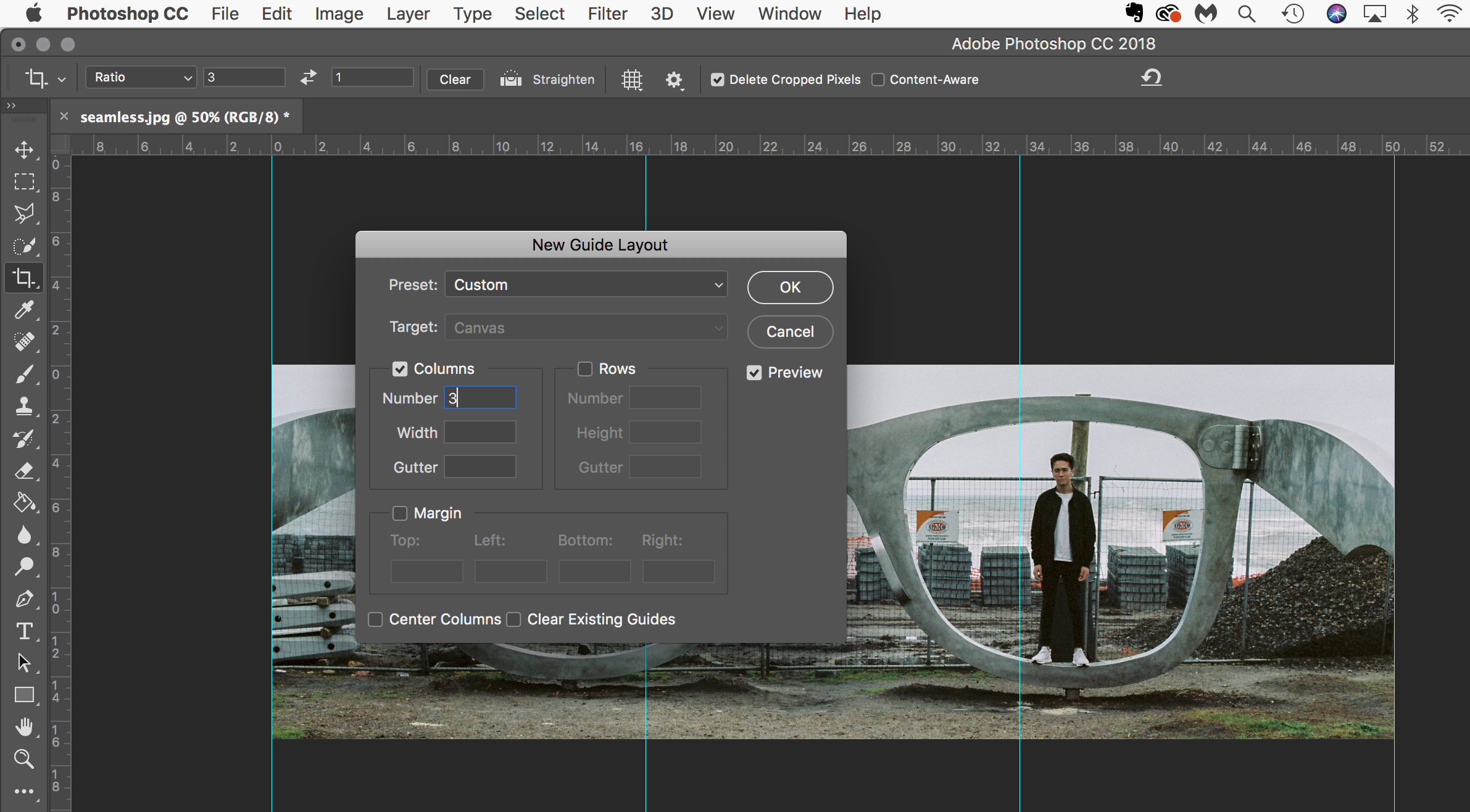The height and width of the screenshot is (812, 1470).
Task: Select the Eyedropper tool
Action: [x=24, y=310]
